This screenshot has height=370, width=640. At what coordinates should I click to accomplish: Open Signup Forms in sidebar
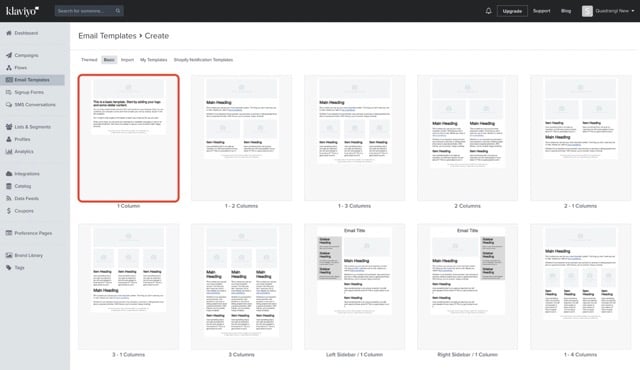pyautogui.click(x=29, y=92)
